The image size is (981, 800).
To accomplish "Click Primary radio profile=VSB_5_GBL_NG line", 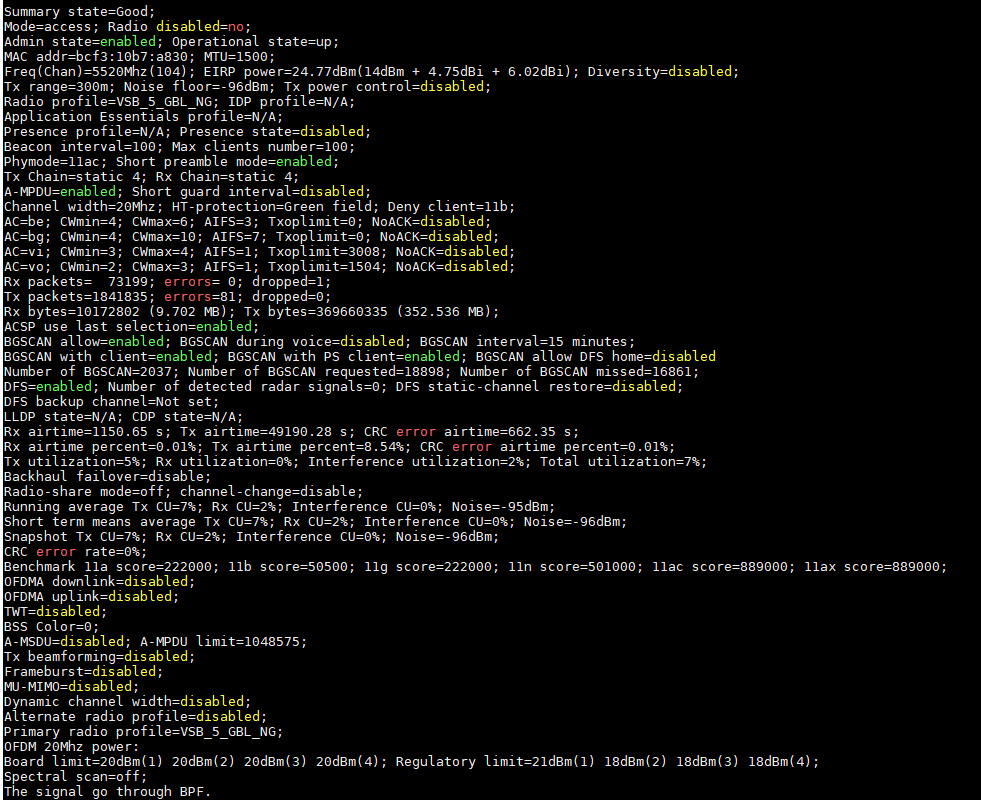I will tap(143, 731).
